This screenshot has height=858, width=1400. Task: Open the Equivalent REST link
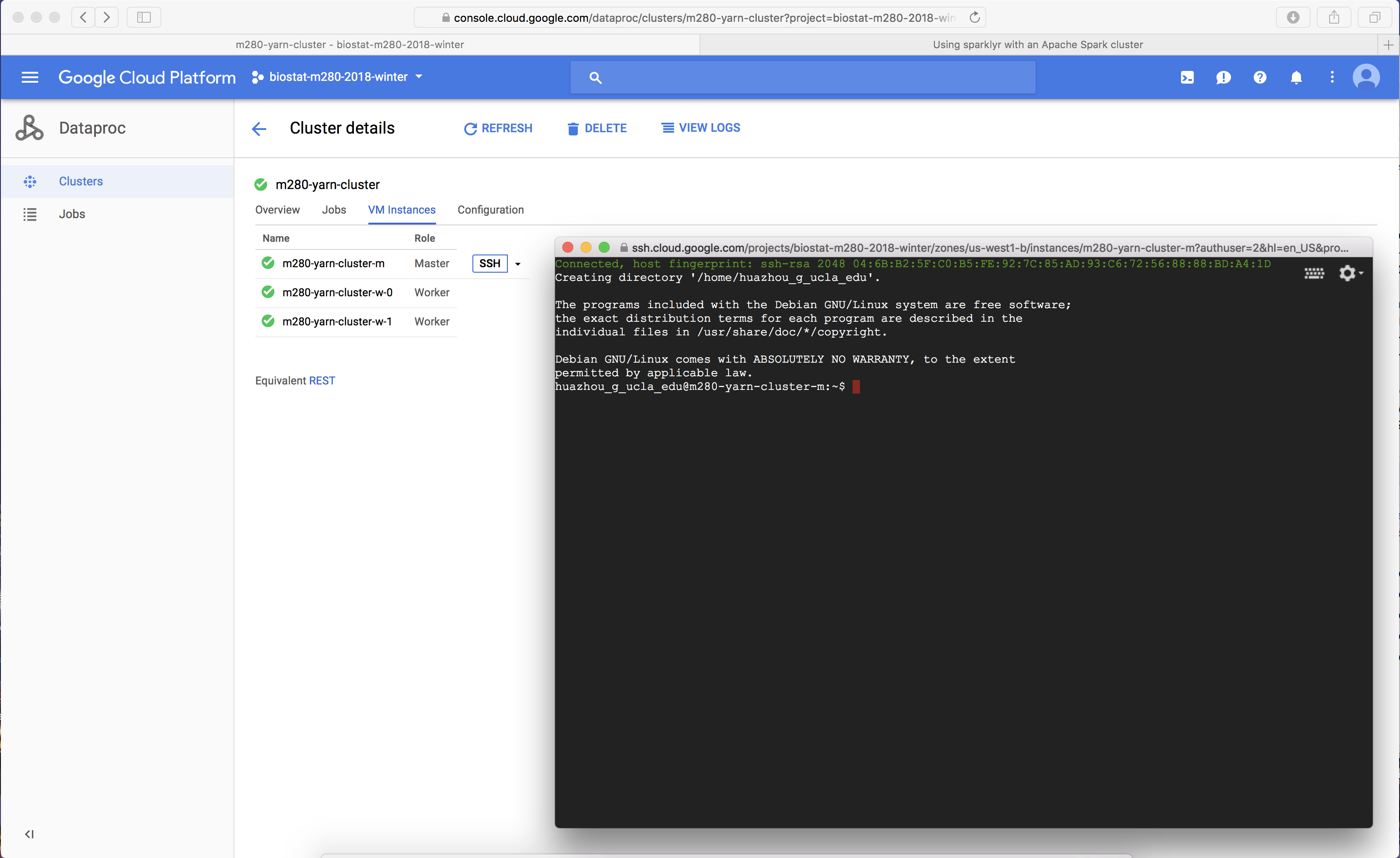coord(322,381)
